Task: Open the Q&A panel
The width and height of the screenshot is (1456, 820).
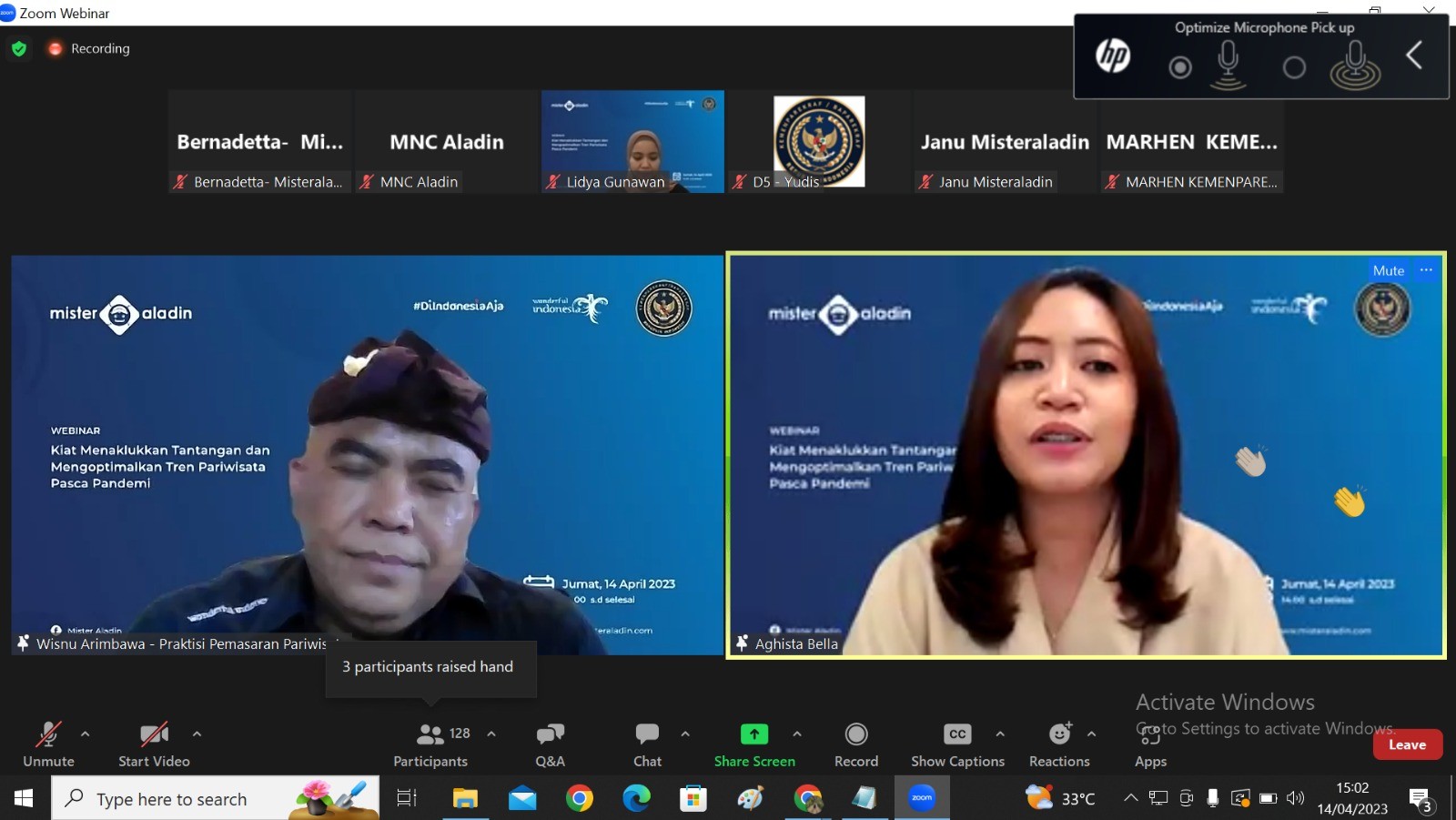Action: [550, 744]
